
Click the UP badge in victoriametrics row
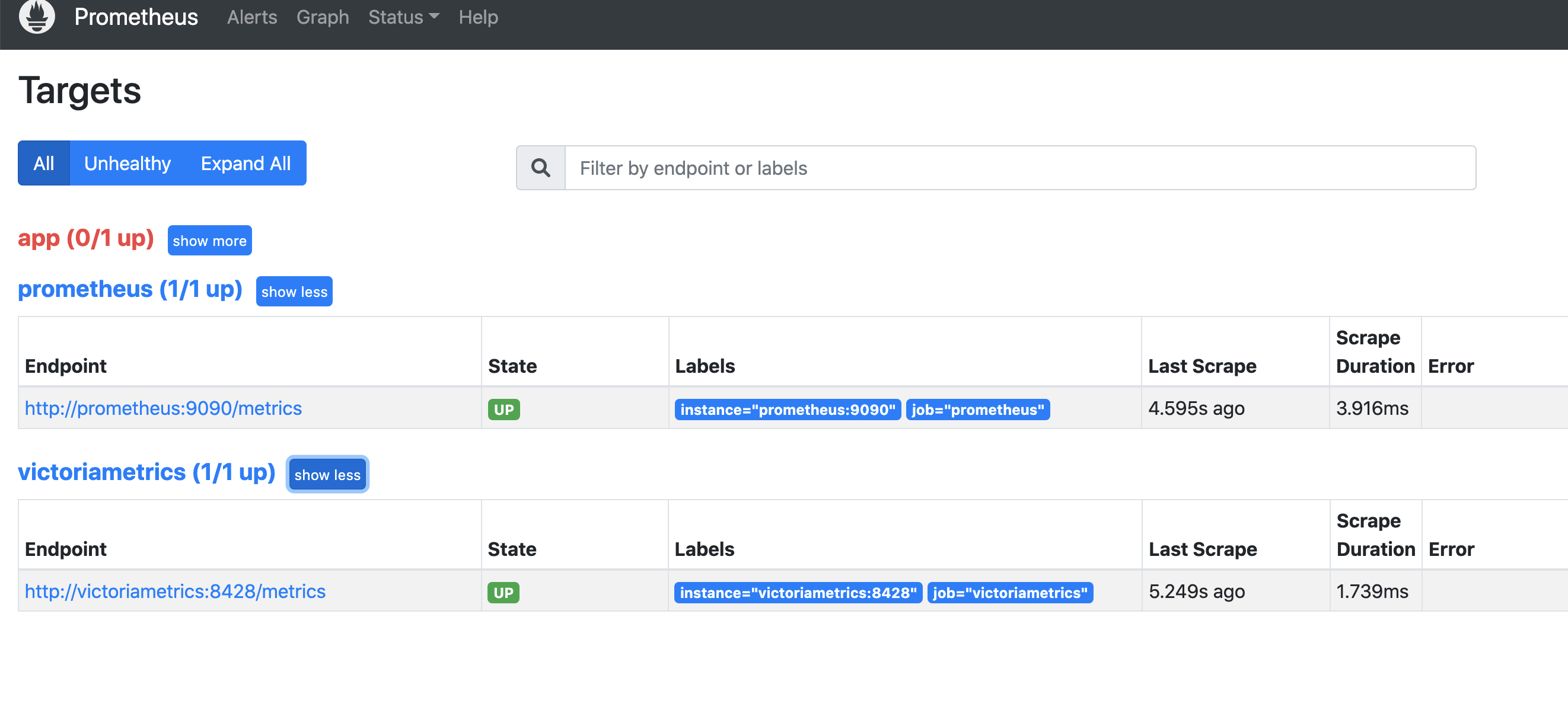coord(503,593)
